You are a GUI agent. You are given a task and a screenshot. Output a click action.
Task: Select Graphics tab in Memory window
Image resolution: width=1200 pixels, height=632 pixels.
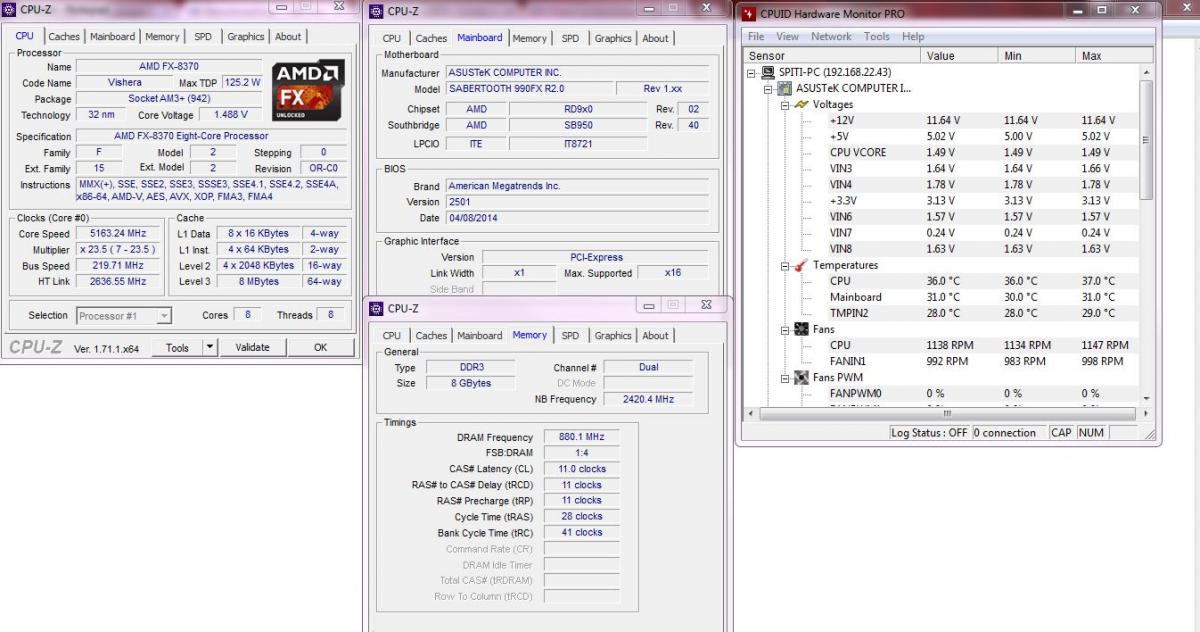(613, 335)
